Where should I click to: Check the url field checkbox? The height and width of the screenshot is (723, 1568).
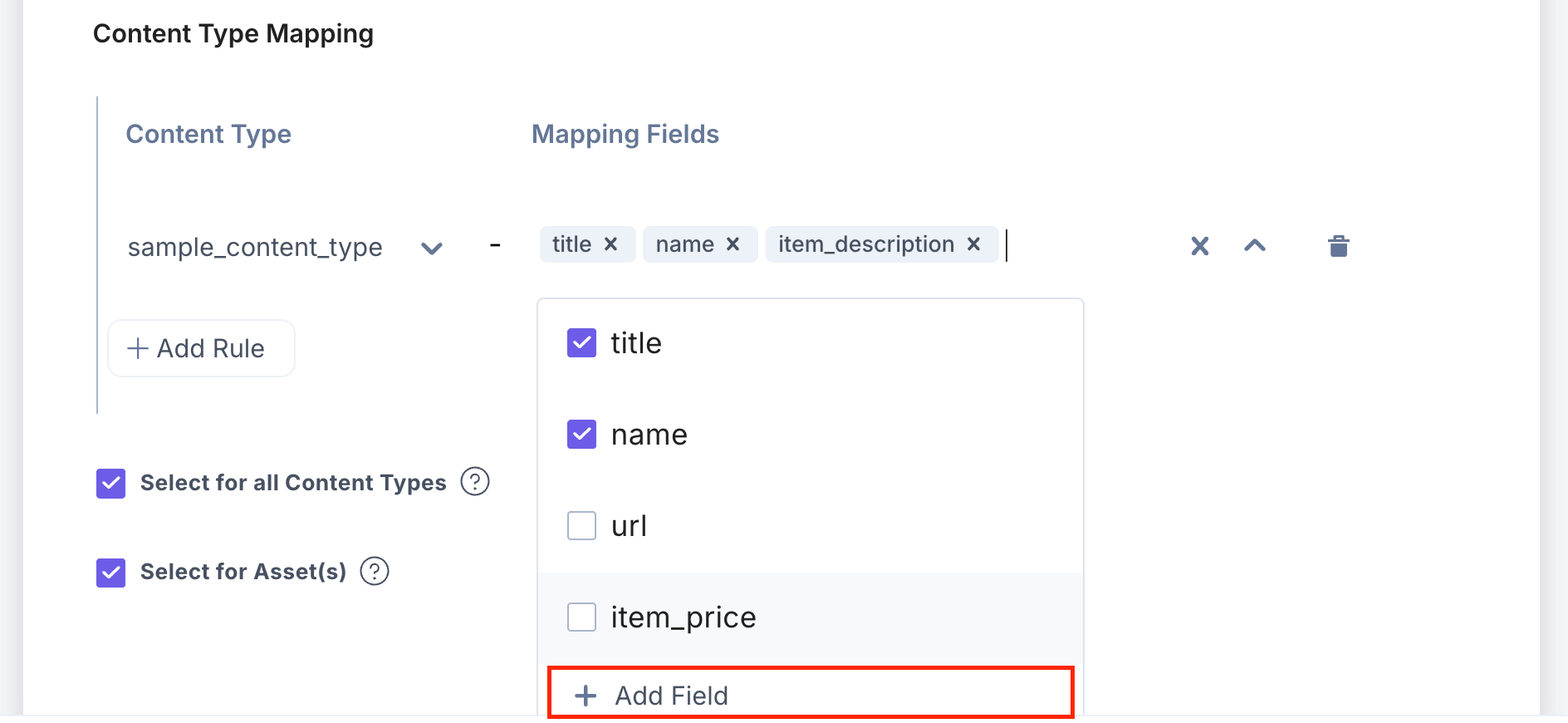[581, 526]
